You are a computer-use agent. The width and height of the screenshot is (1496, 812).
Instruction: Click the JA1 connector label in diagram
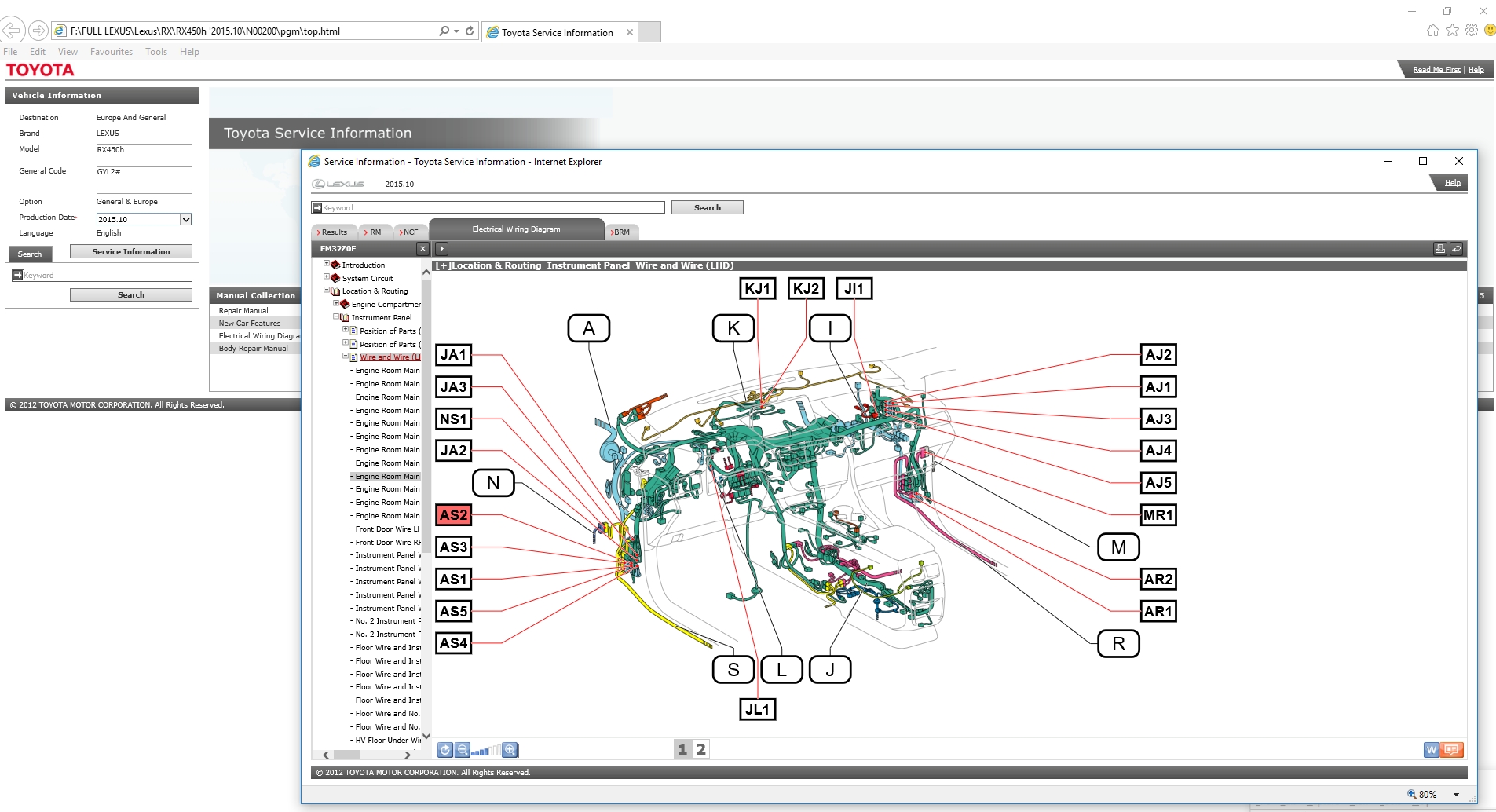pos(454,355)
